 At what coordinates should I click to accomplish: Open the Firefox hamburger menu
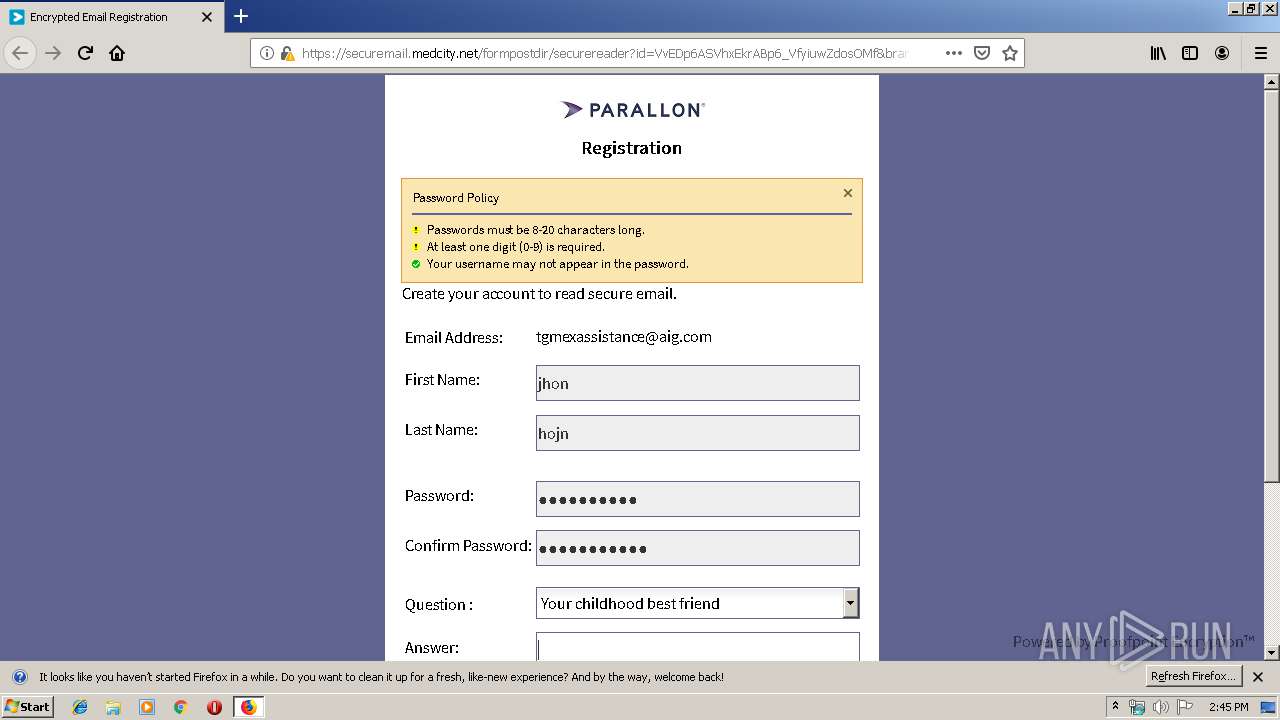(x=1261, y=53)
